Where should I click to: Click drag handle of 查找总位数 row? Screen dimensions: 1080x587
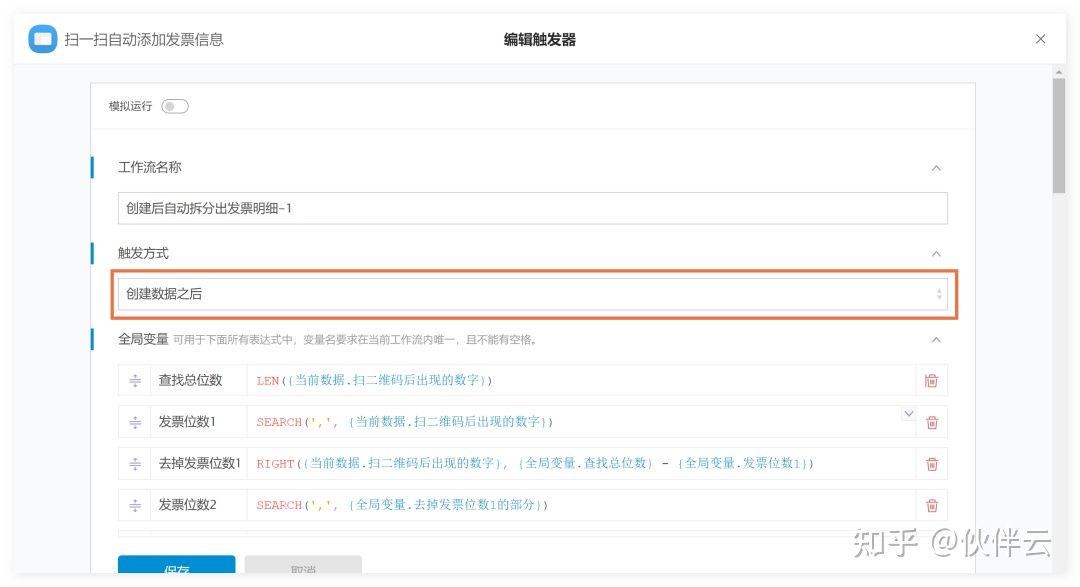click(x=135, y=381)
